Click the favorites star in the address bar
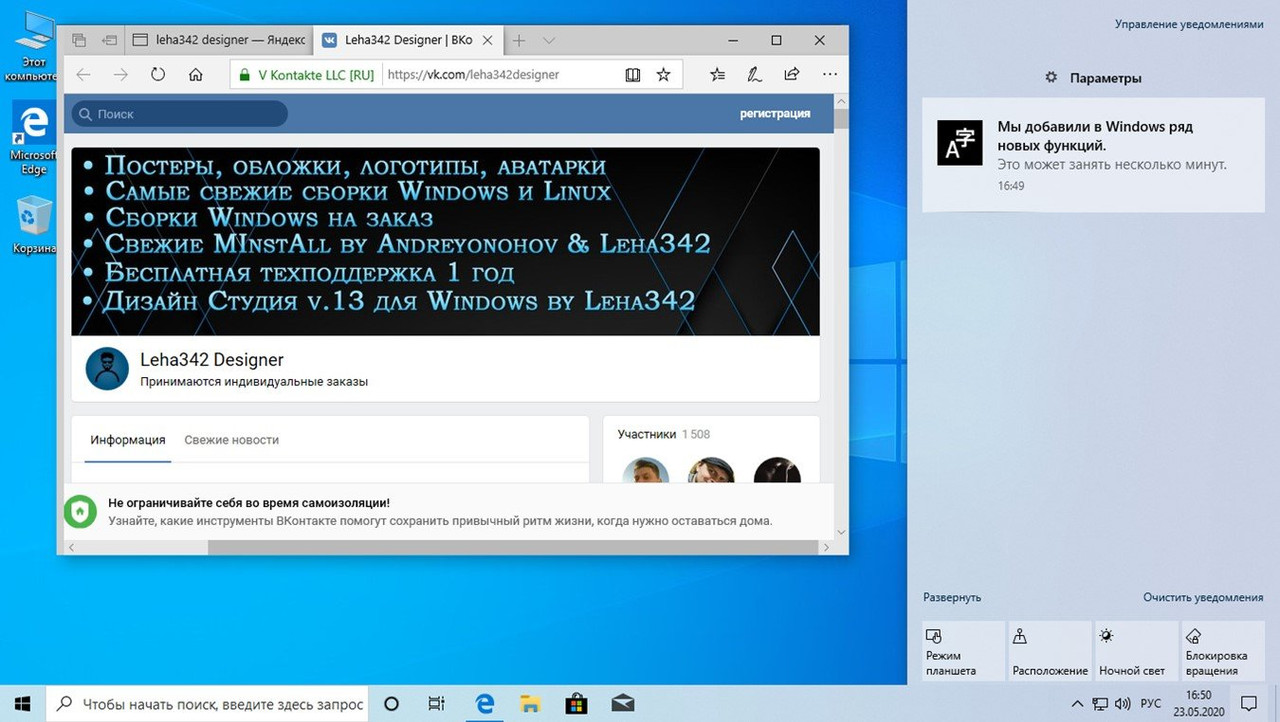The width and height of the screenshot is (1280, 722). coord(663,73)
